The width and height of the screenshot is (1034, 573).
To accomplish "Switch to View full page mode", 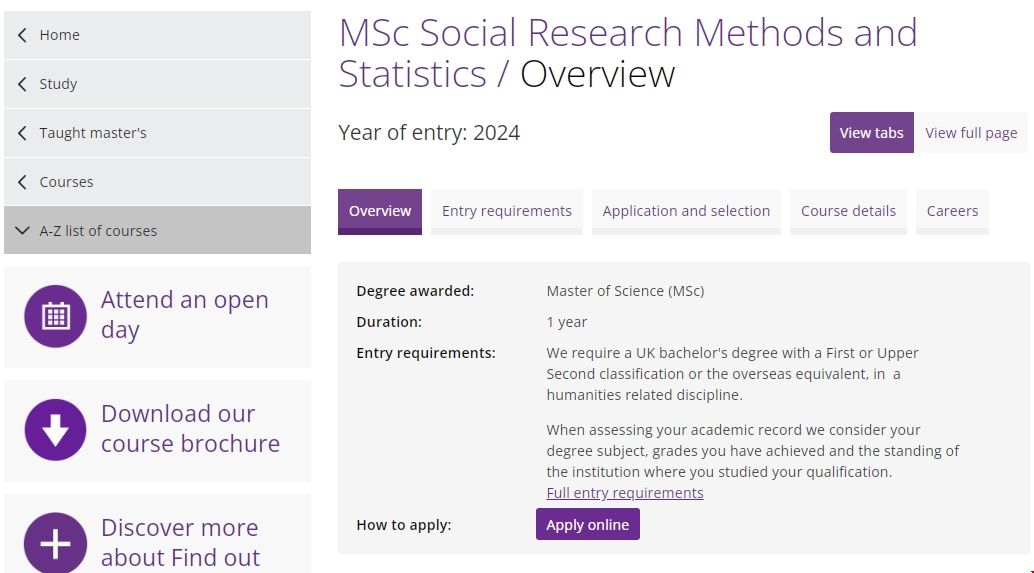I will click(971, 133).
